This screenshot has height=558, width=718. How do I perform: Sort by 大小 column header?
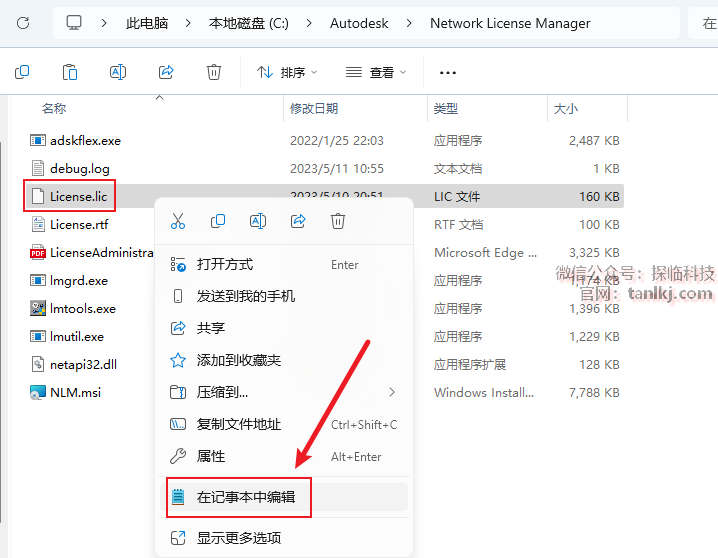566,108
